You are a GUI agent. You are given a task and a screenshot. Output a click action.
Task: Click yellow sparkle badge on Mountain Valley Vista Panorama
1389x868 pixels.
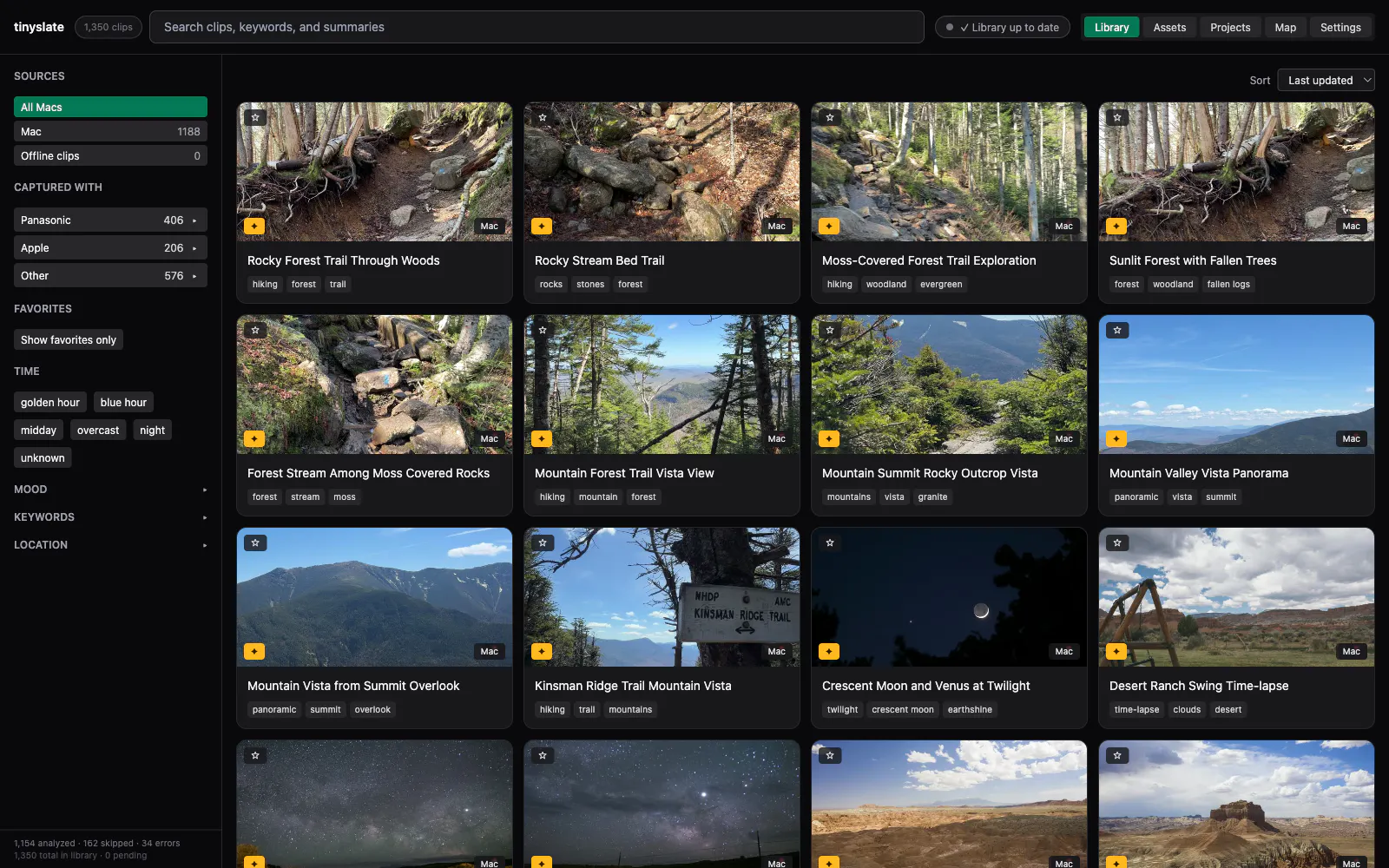[1116, 438]
